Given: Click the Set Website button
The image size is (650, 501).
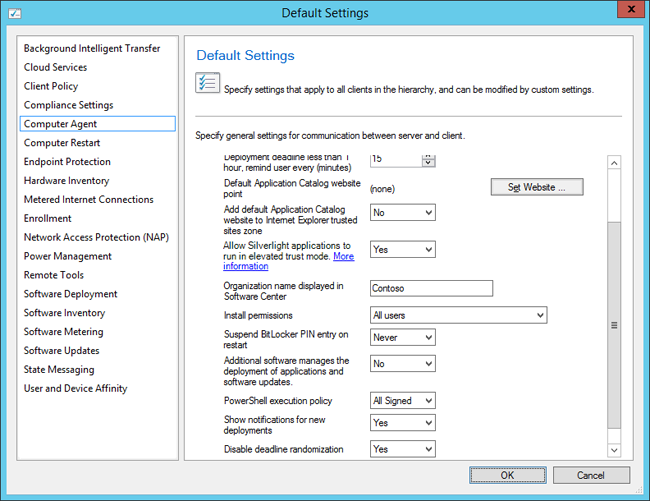Looking at the screenshot, I should pyautogui.click(x=536, y=187).
